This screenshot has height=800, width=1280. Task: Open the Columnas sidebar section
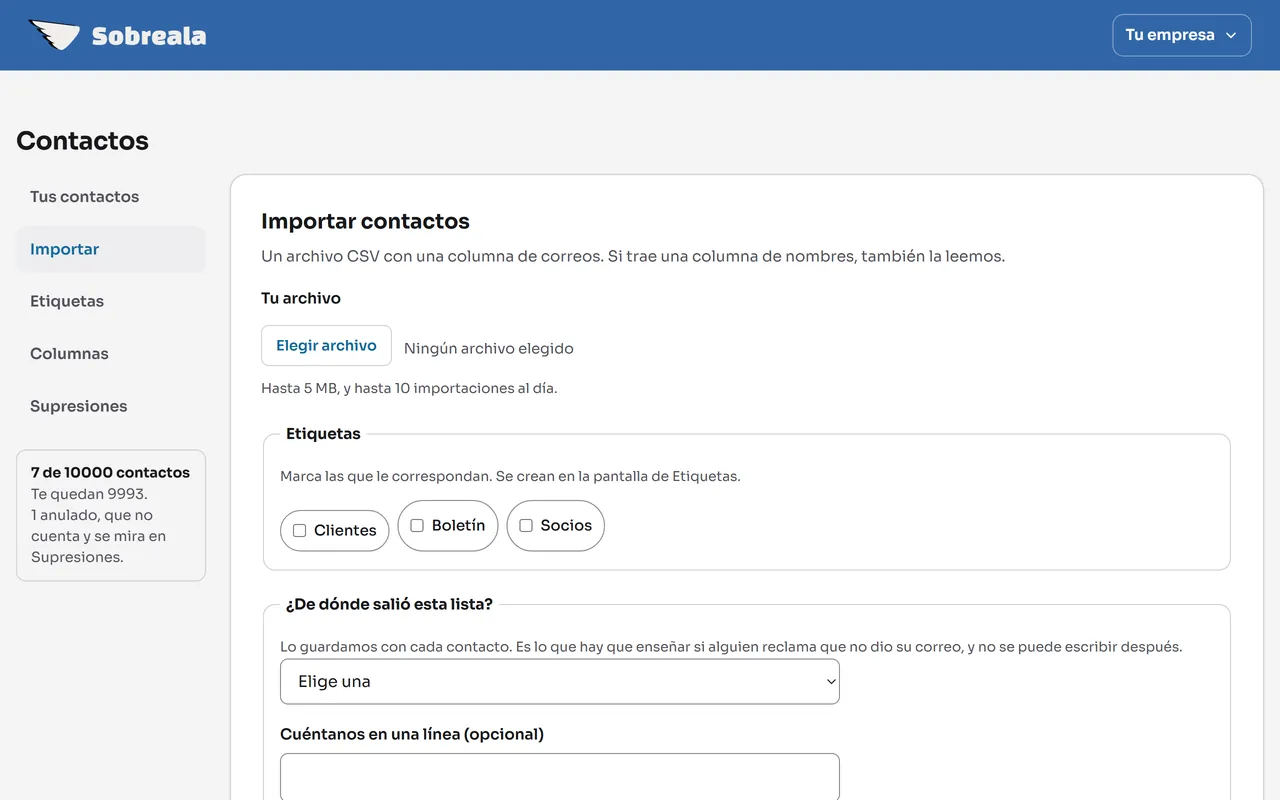[111, 354]
